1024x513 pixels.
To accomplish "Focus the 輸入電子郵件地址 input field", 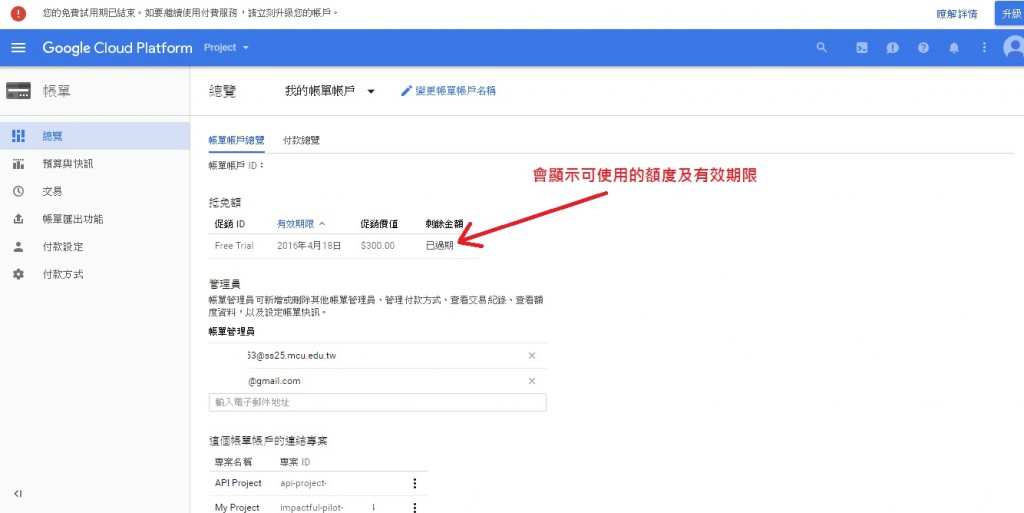I will click(x=377, y=403).
